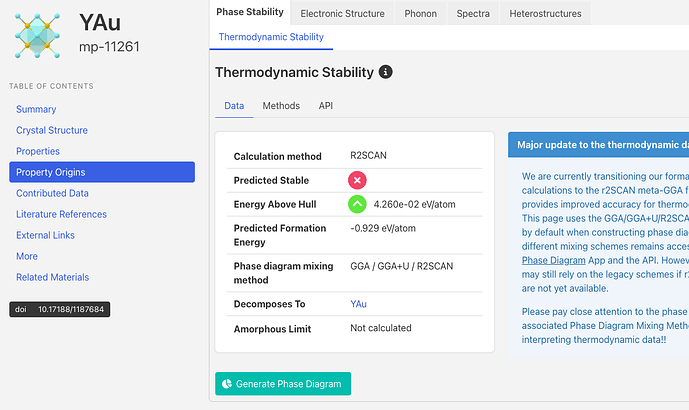Image resolution: width=689 pixels, height=410 pixels.
Task: Click the Predicted Formation Energy label
Action: (280, 235)
